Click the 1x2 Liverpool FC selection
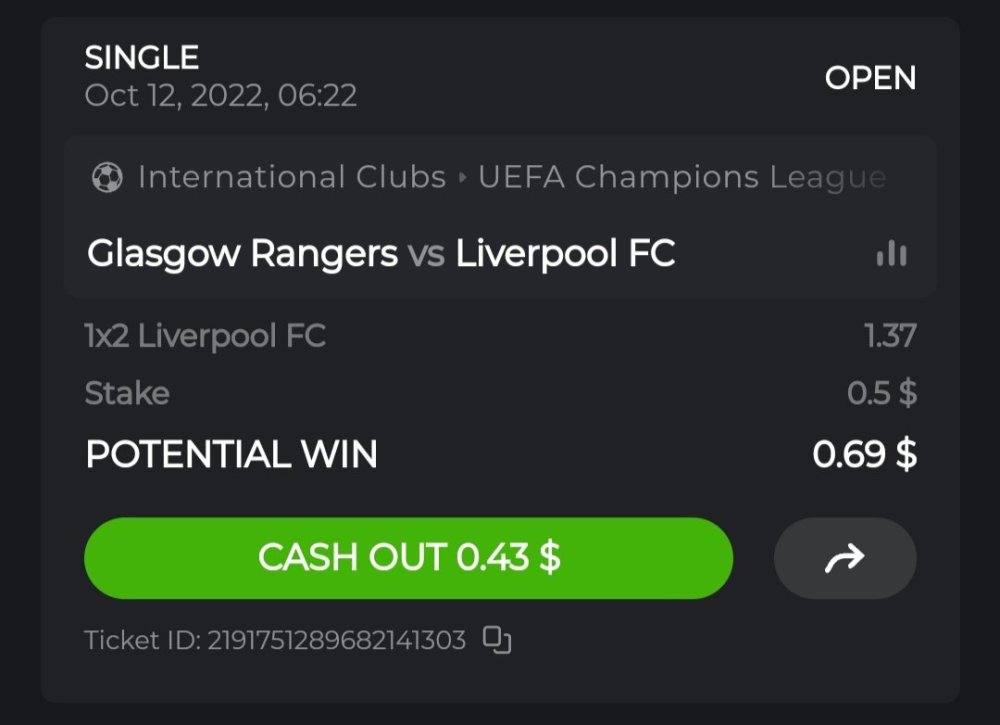Image resolution: width=1000 pixels, height=725 pixels. (205, 336)
